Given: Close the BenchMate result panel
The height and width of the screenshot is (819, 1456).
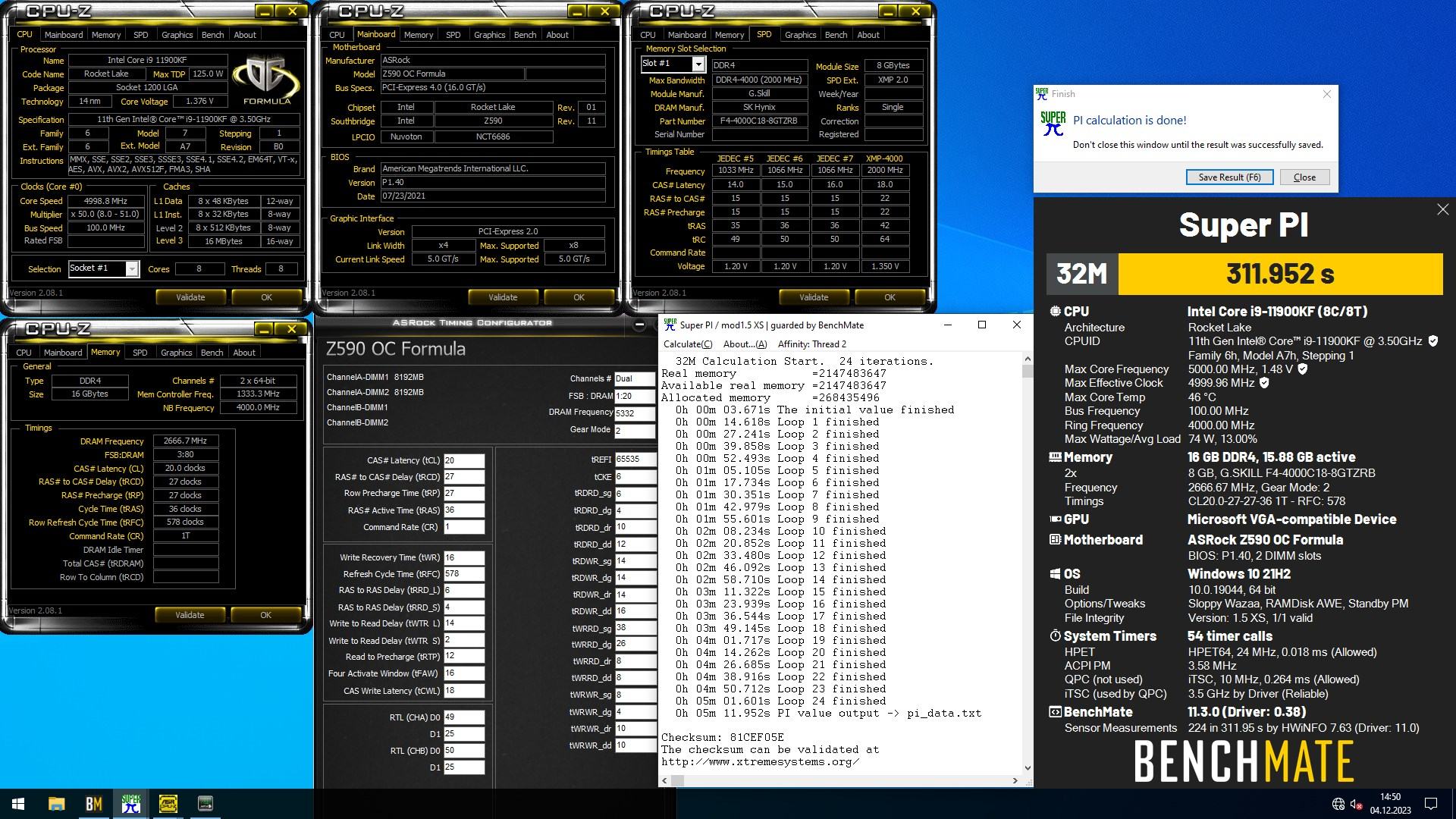Looking at the screenshot, I should tap(1442, 209).
